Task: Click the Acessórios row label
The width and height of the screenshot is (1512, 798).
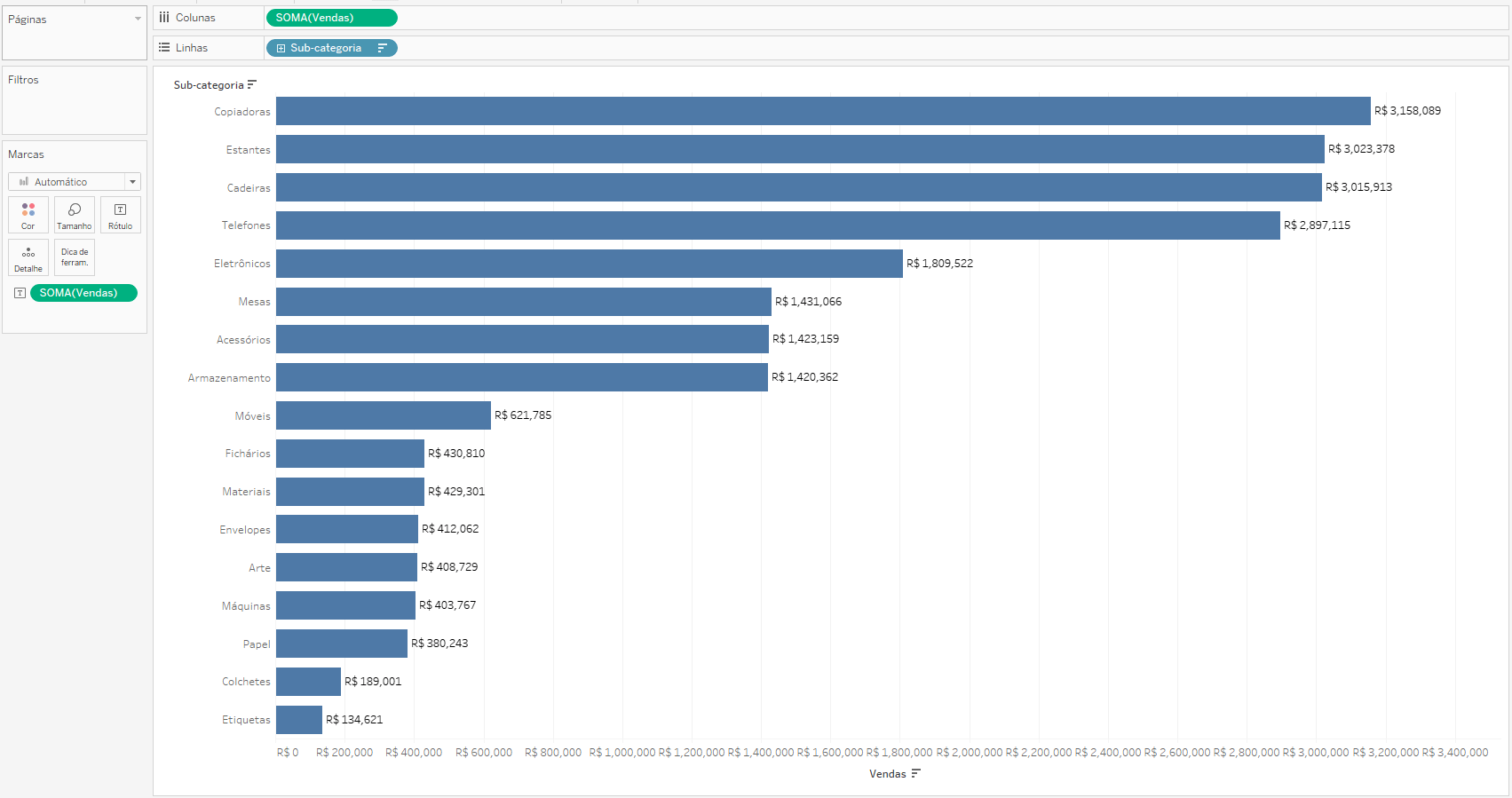Action: [x=243, y=340]
